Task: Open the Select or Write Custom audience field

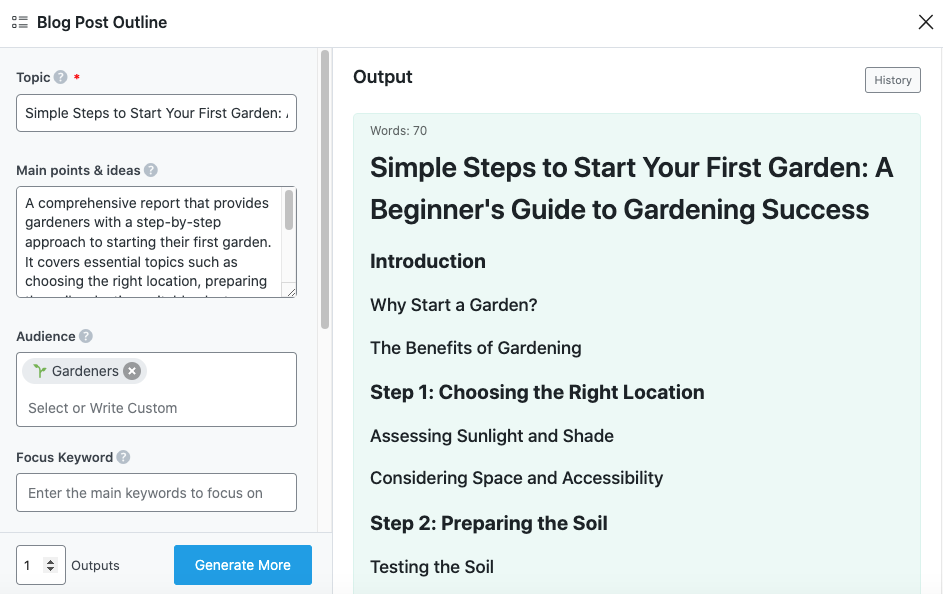Action: coord(156,410)
